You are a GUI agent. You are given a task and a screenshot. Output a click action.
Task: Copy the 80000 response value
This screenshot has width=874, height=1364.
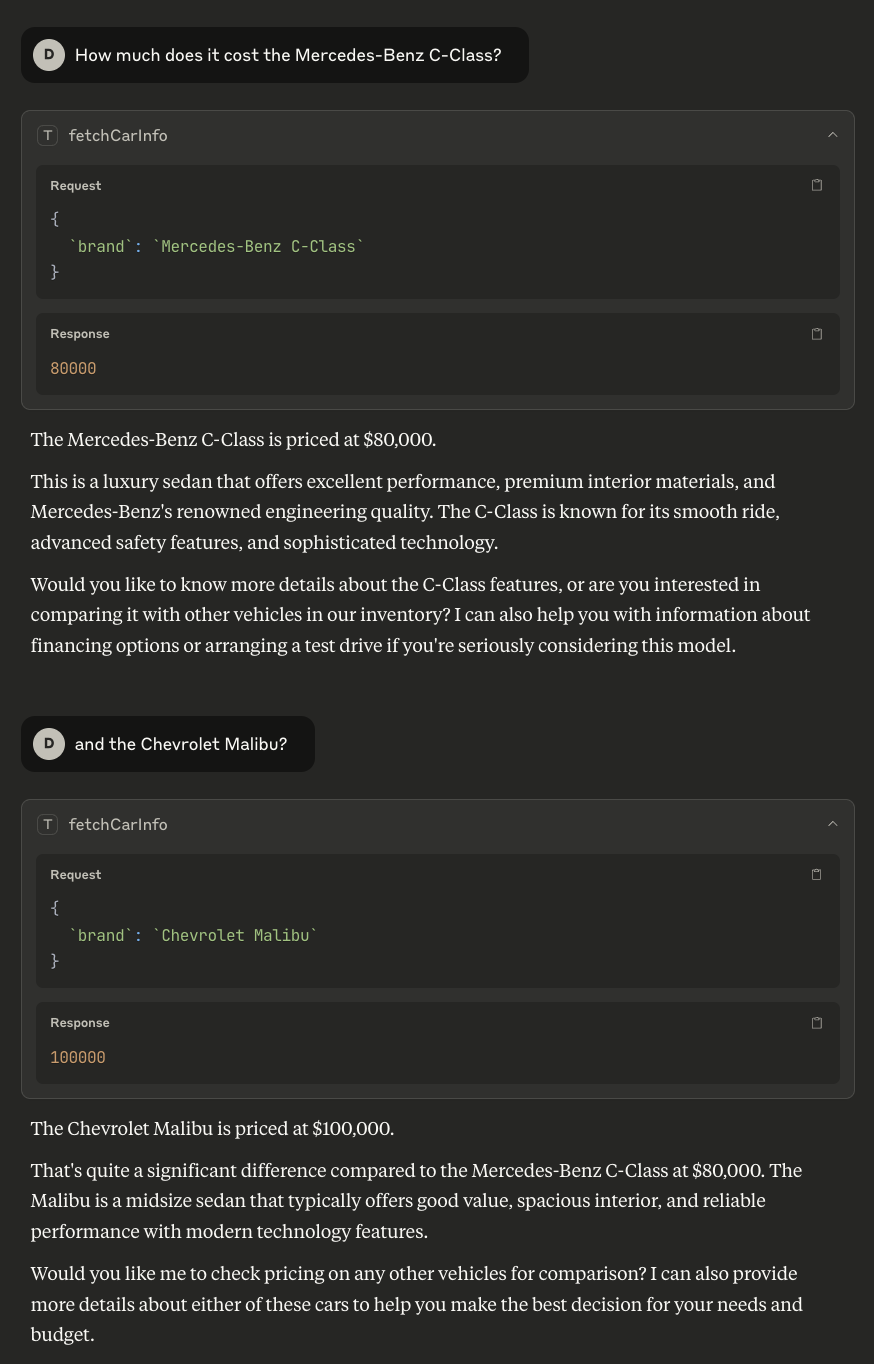[x=817, y=334]
